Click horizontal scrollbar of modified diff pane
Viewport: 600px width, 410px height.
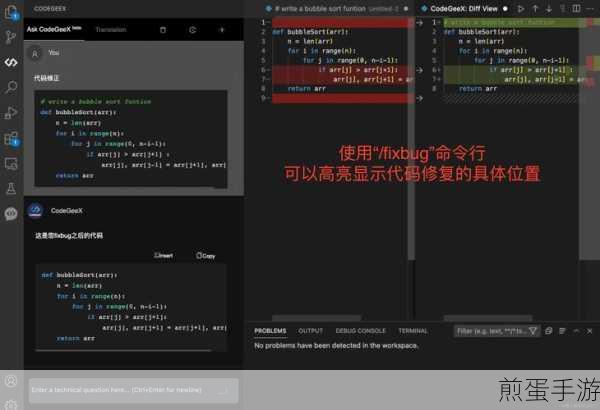pos(488,318)
